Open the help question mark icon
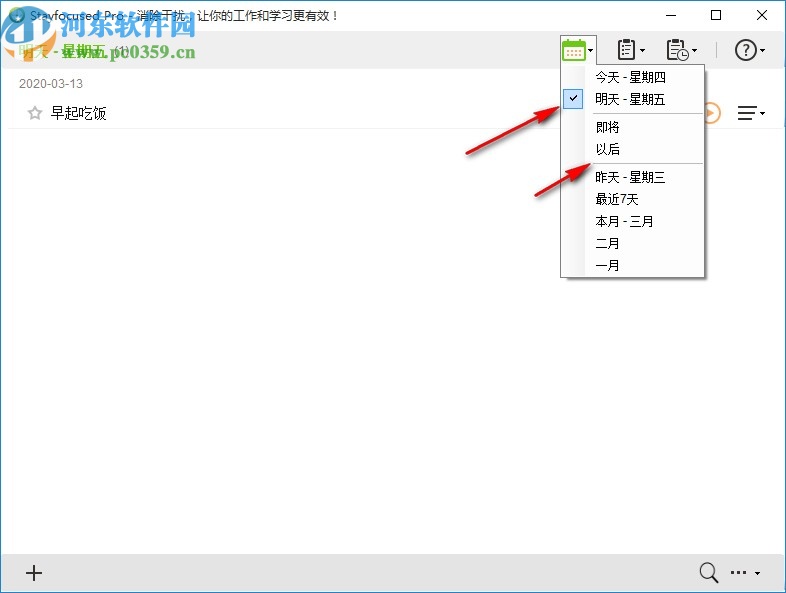786x593 pixels. pos(745,50)
